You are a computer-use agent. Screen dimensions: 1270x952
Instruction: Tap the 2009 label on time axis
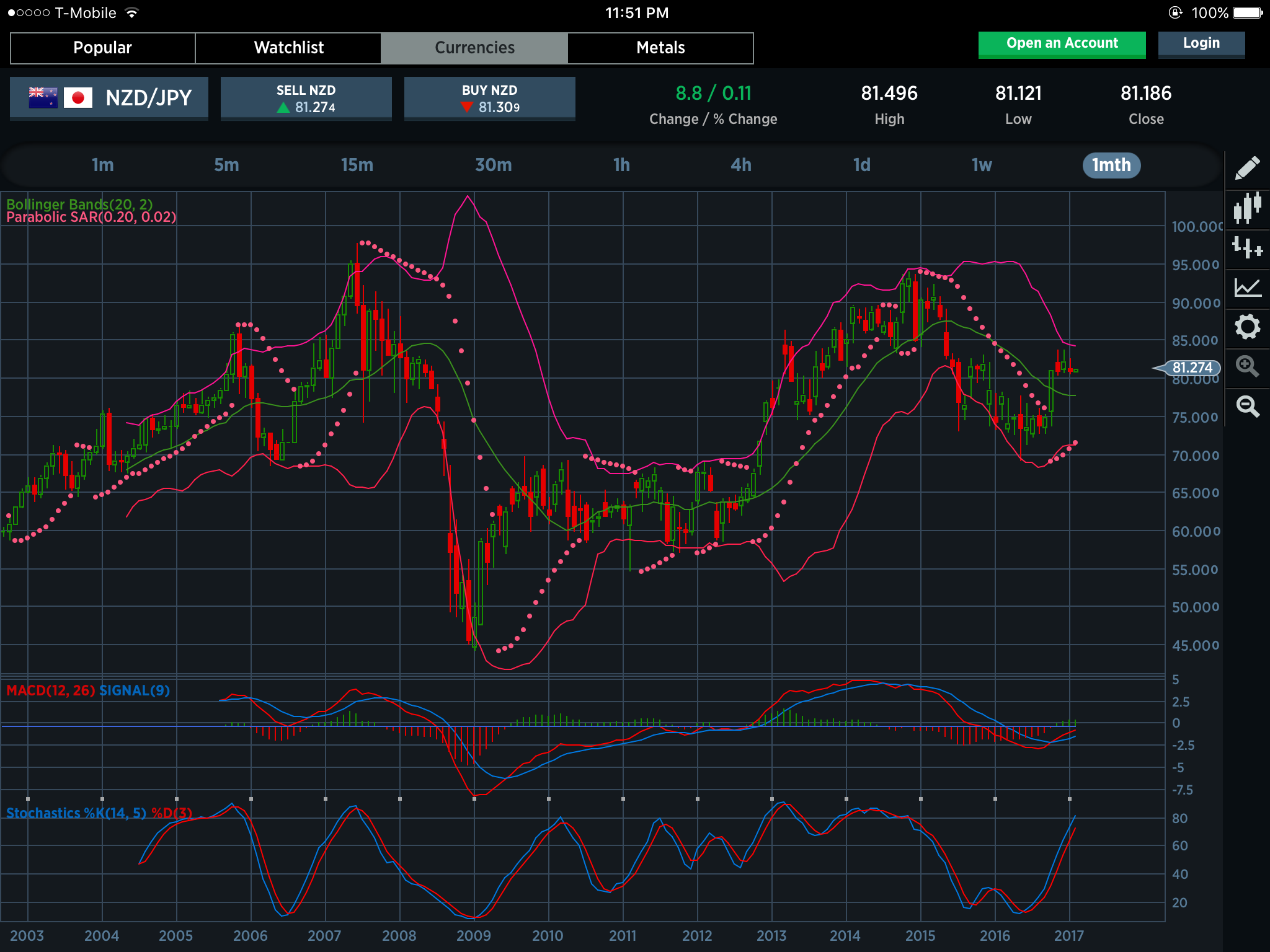474,936
